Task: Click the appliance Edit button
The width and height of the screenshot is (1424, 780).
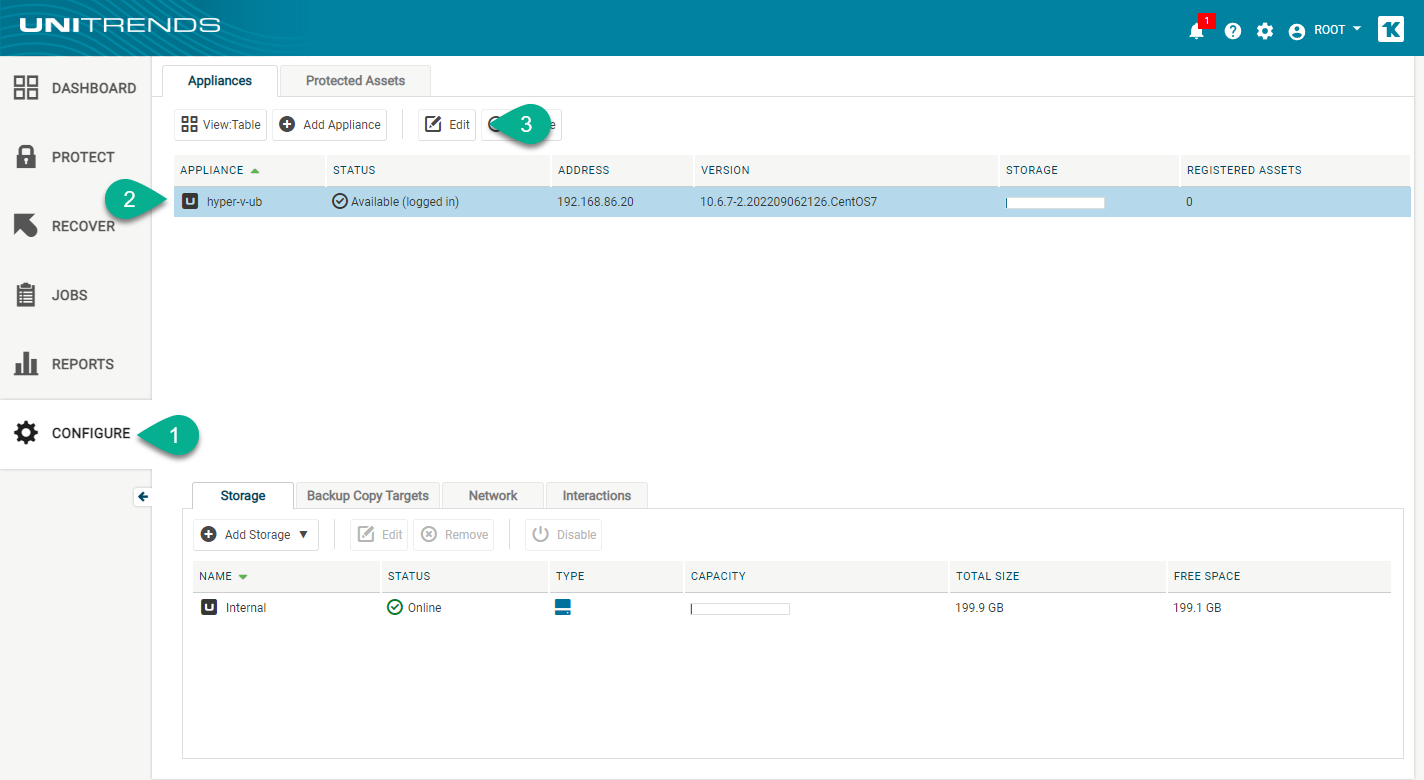Action: point(447,125)
